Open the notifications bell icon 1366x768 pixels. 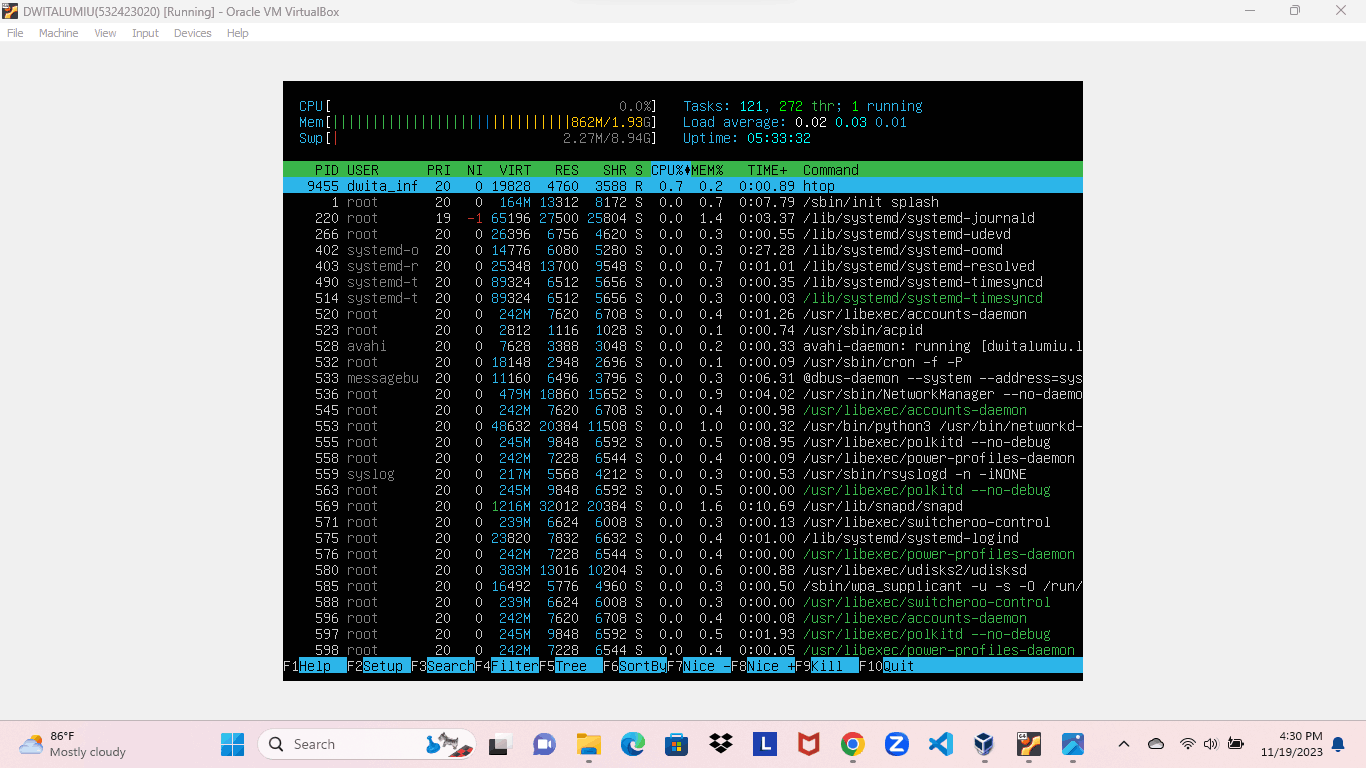[1338, 744]
